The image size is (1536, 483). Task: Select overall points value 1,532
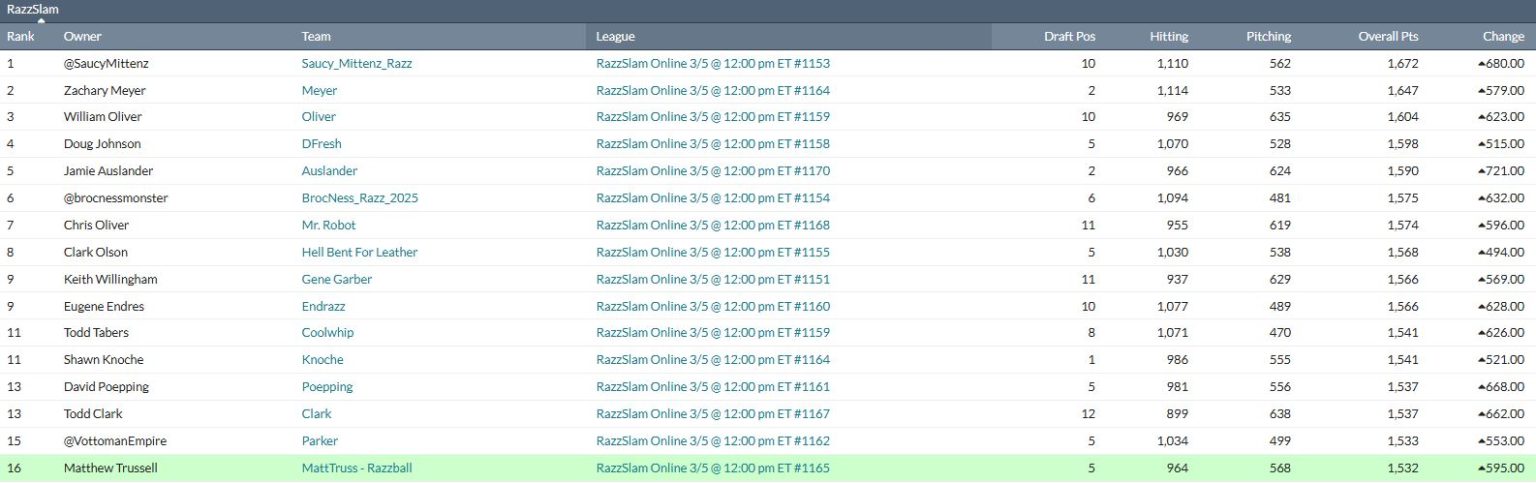point(1403,467)
